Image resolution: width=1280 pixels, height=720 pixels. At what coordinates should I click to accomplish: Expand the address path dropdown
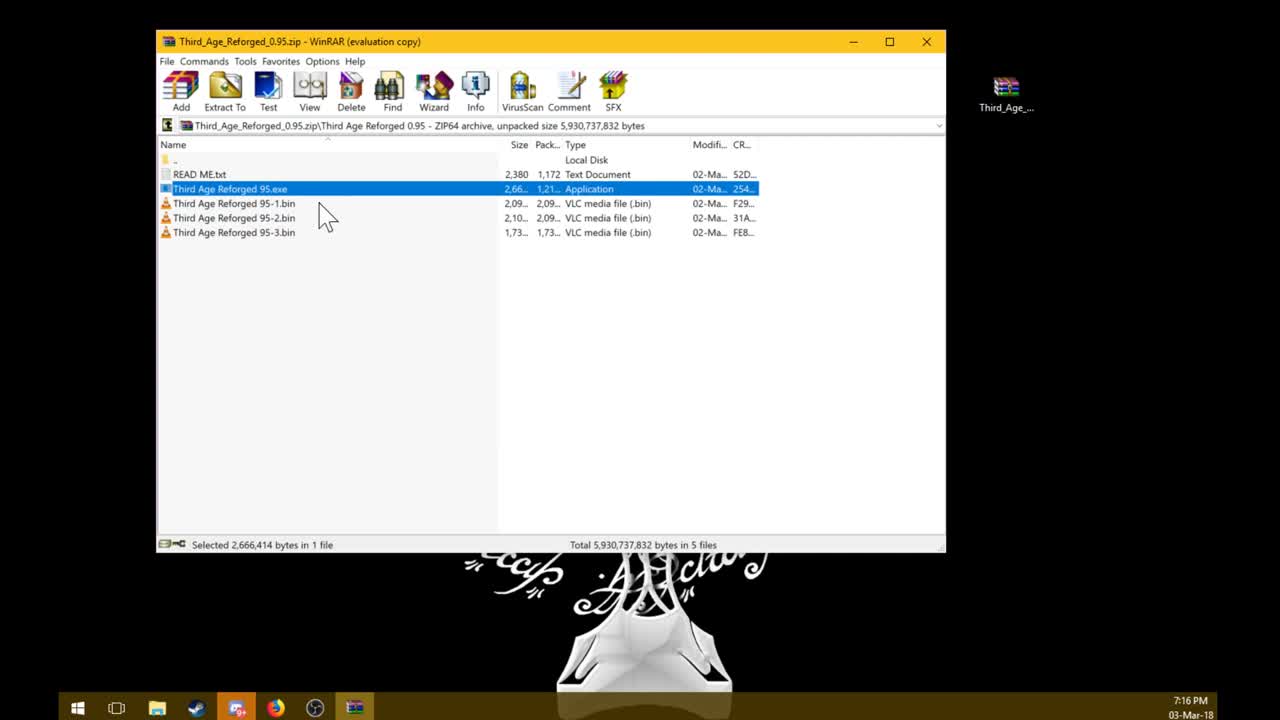point(938,126)
